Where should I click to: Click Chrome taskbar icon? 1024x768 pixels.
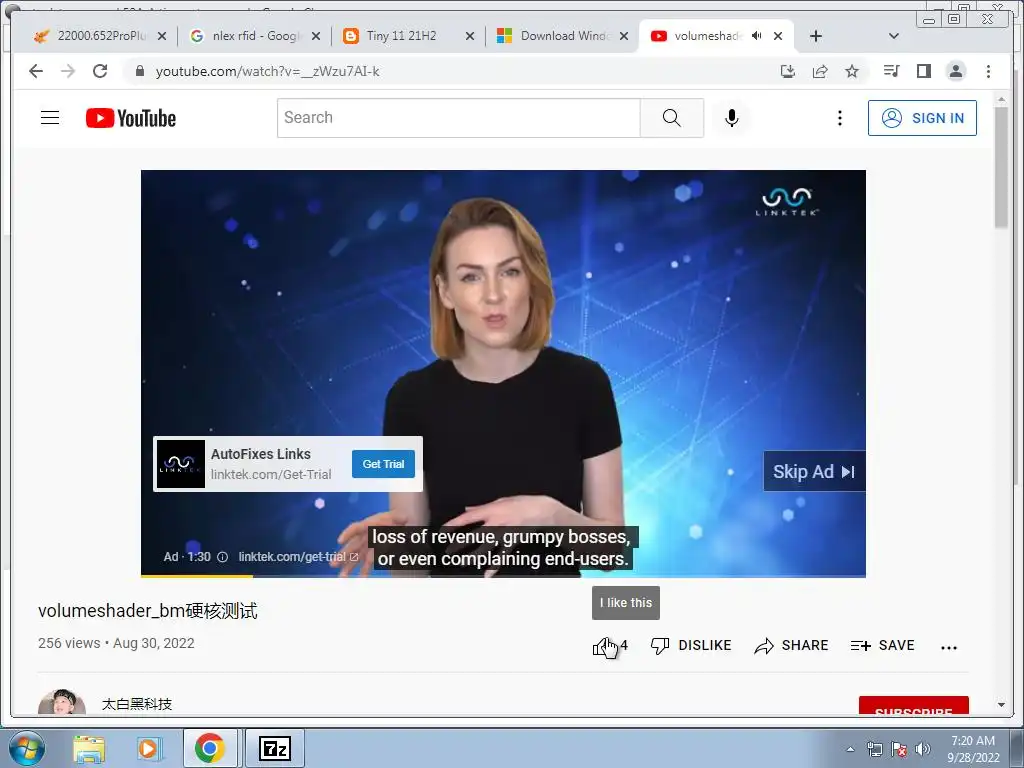click(210, 748)
